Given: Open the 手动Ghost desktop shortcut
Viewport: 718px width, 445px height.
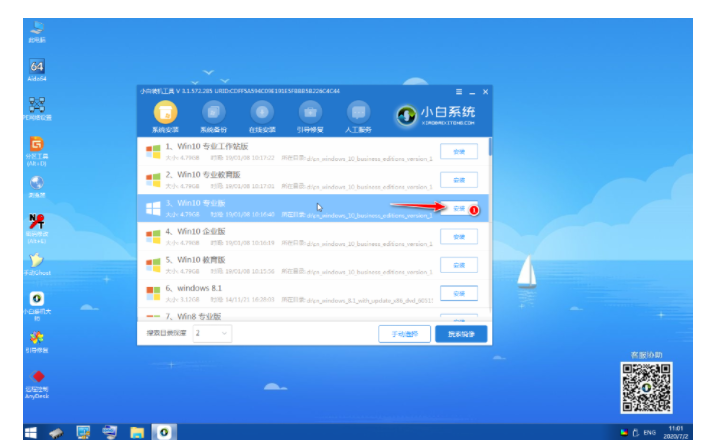Looking at the screenshot, I should pyautogui.click(x=37, y=264).
